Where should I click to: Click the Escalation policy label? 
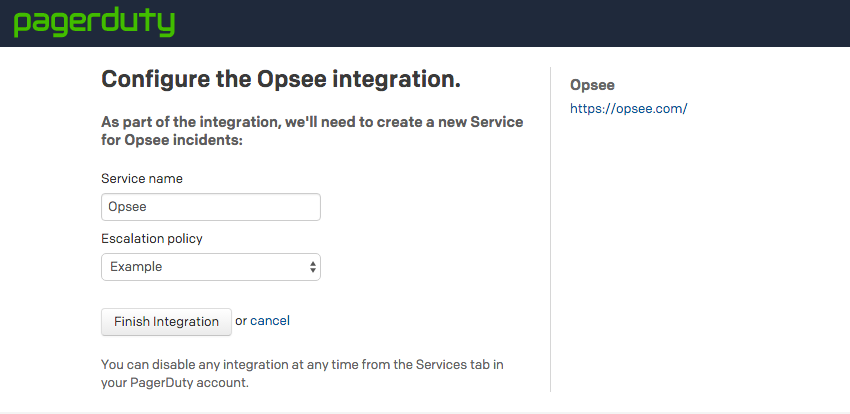(x=152, y=238)
